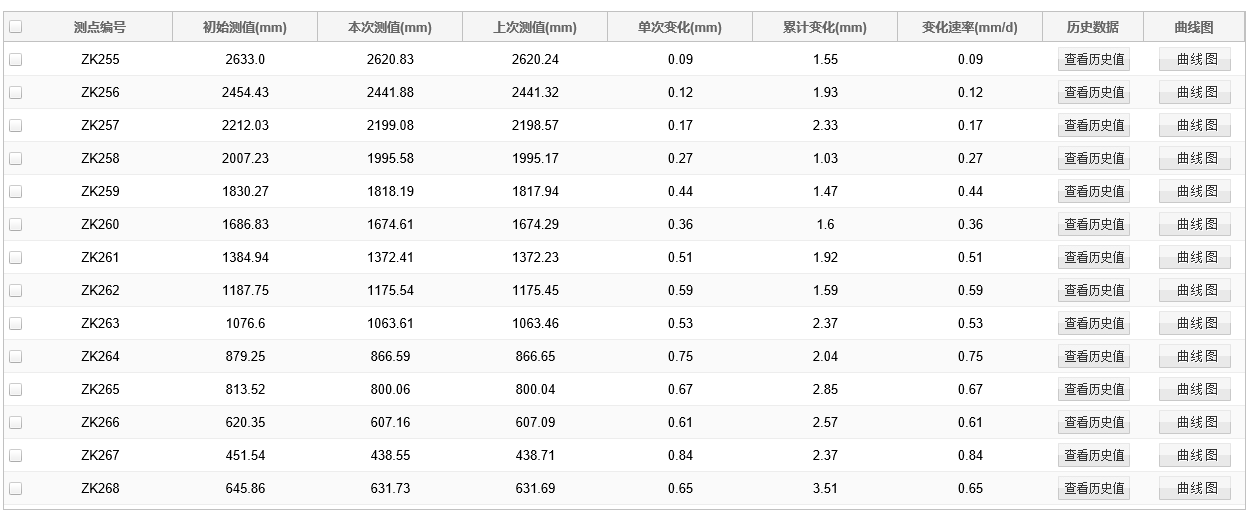
Task: Select the ZK262 row checkbox
Action: click(15, 290)
